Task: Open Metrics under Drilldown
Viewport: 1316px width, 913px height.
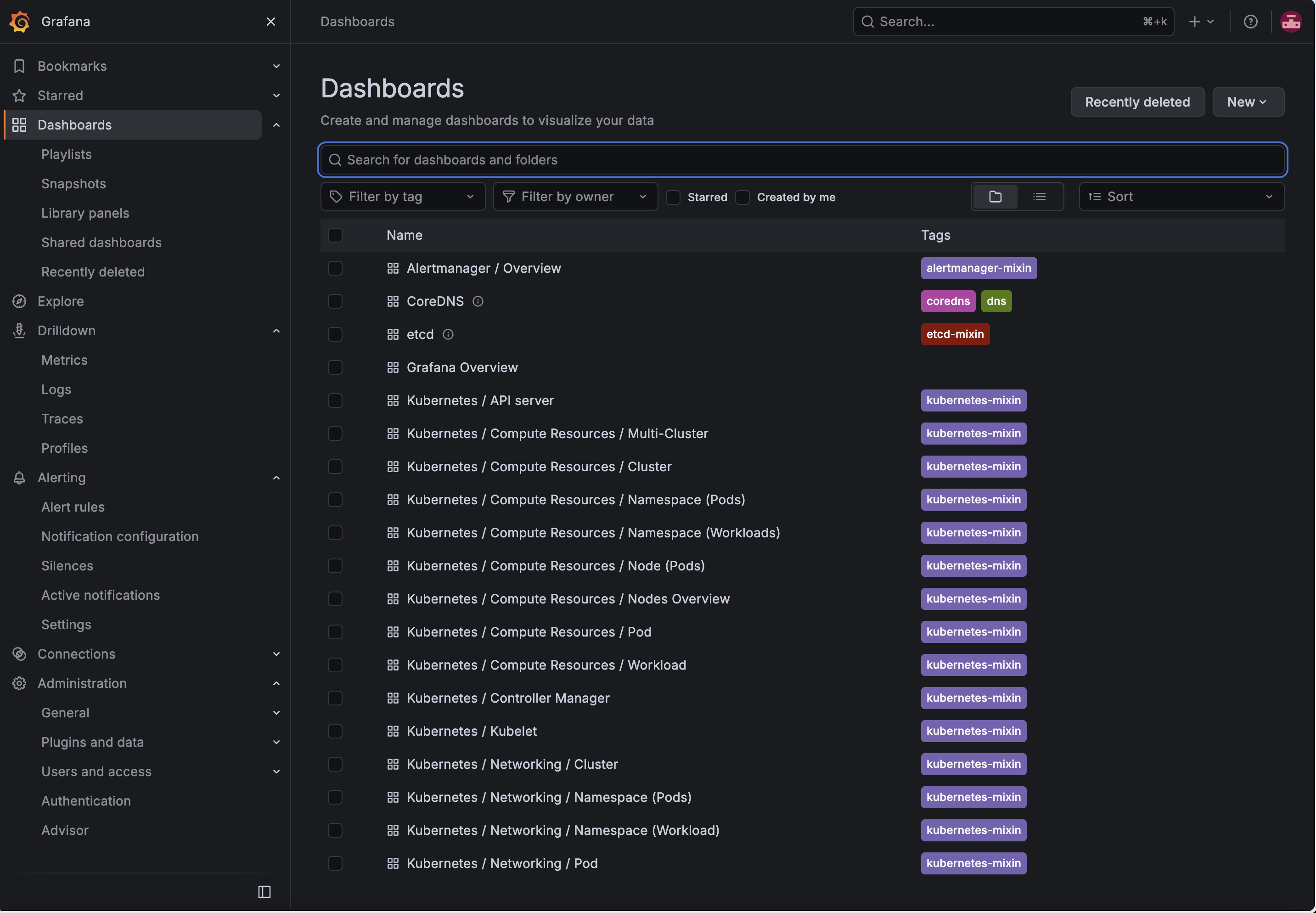Action: (65, 360)
